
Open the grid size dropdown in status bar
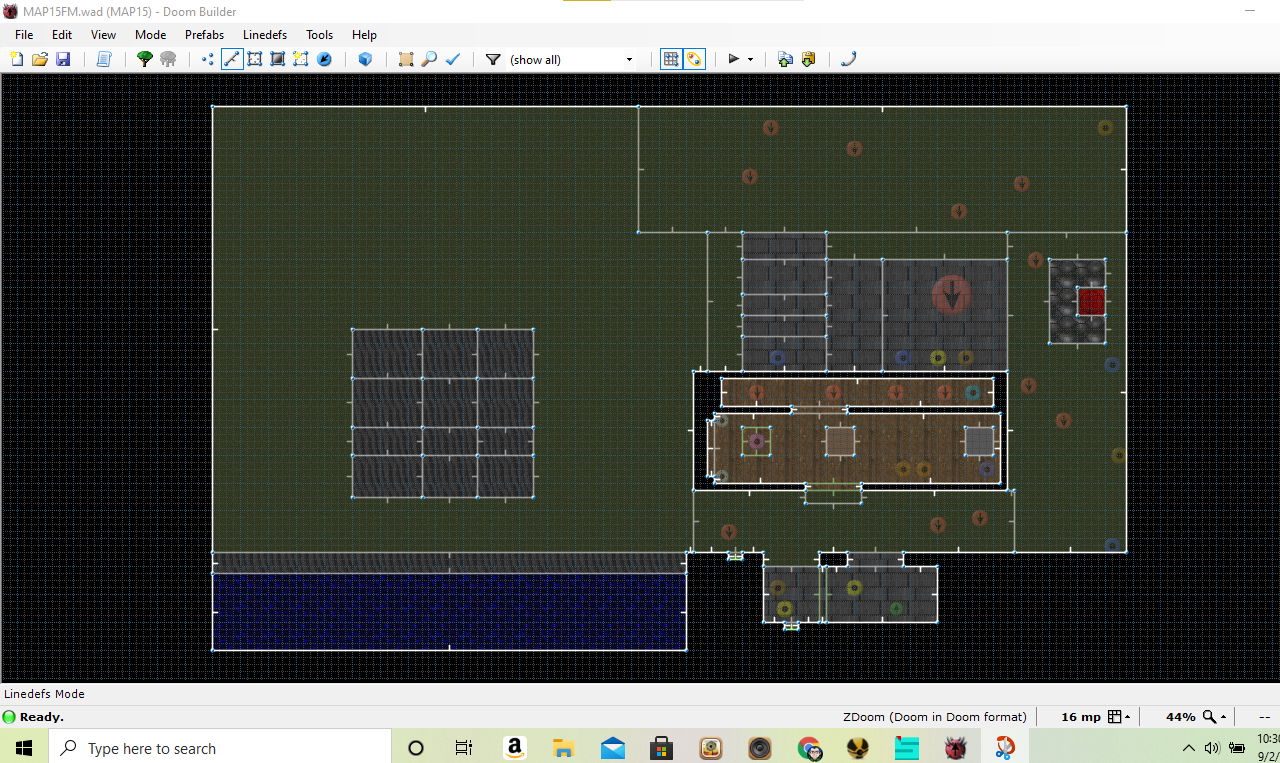click(1120, 717)
